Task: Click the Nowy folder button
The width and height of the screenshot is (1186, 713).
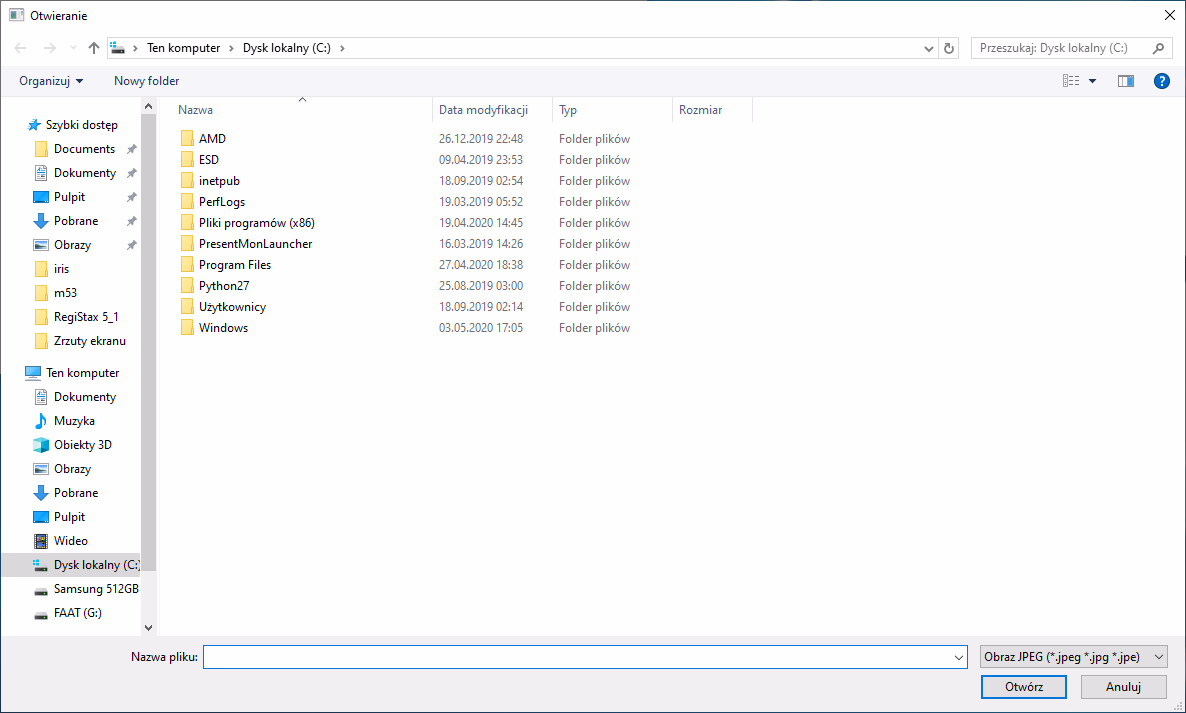Action: [146, 81]
